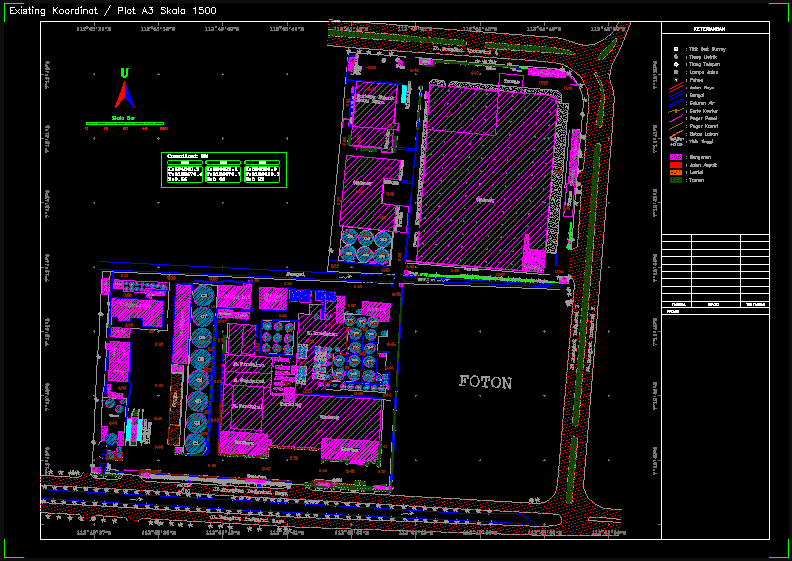
Task: Select the red Jalan Raya line sample
Action: click(x=676, y=87)
